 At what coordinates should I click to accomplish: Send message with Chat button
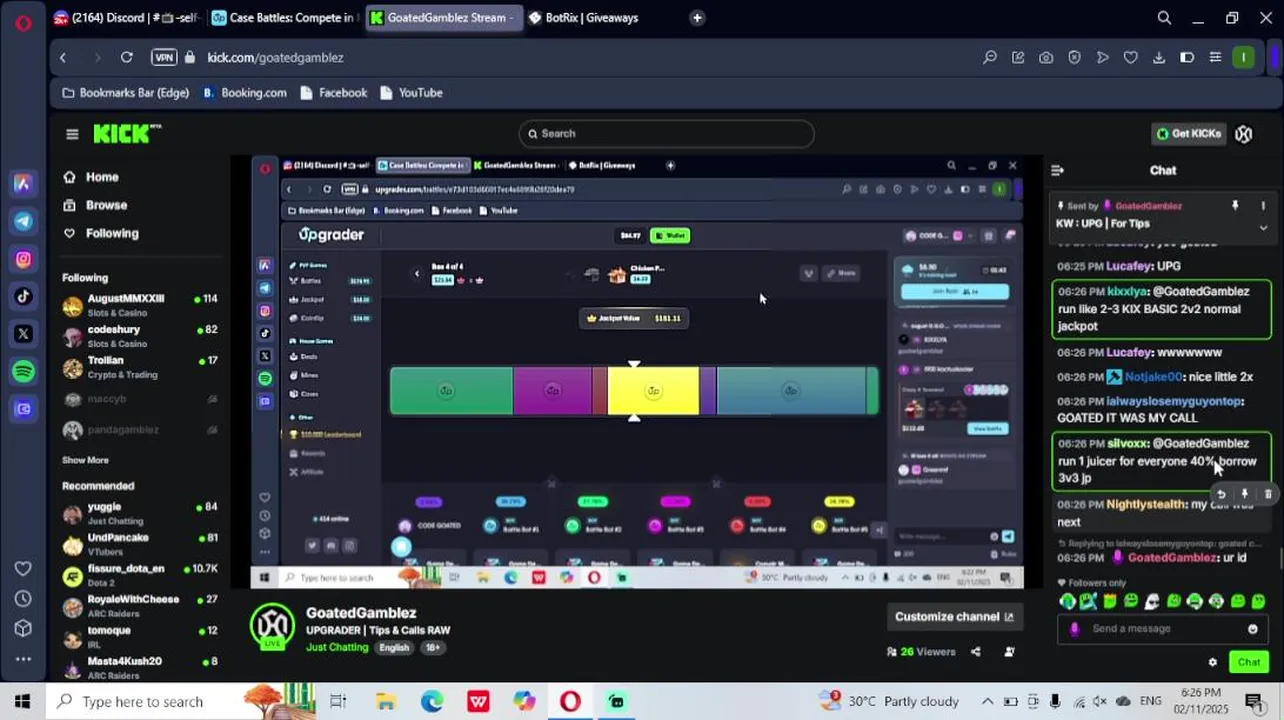1249,662
